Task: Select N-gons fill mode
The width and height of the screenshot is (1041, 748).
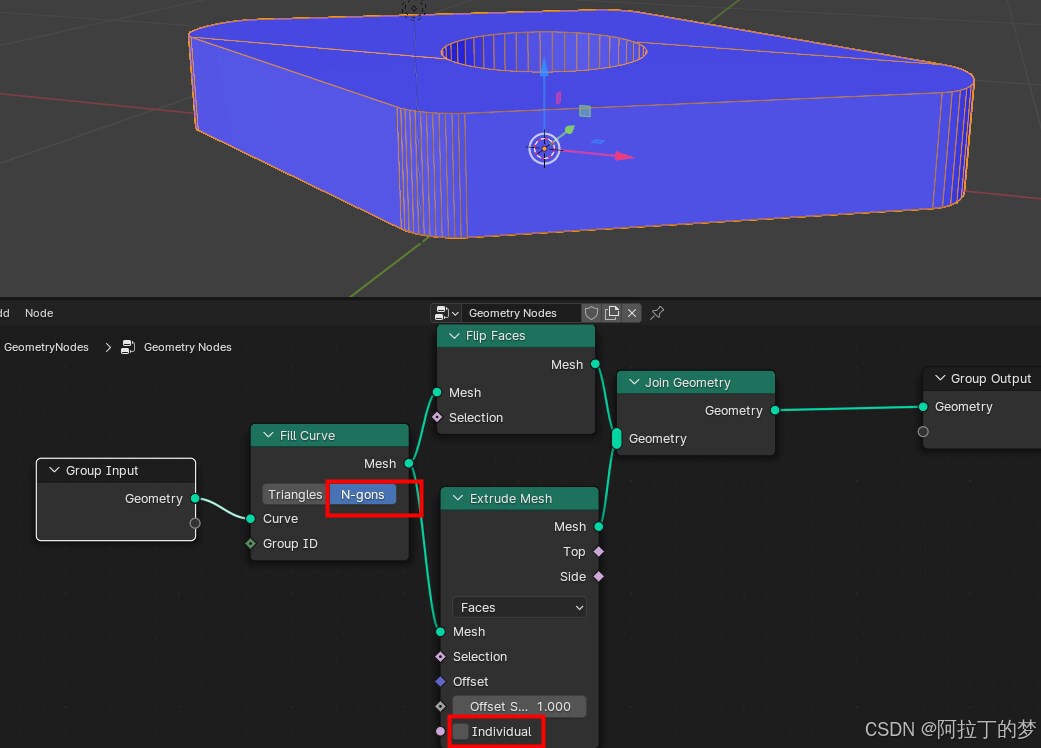Action: point(363,495)
